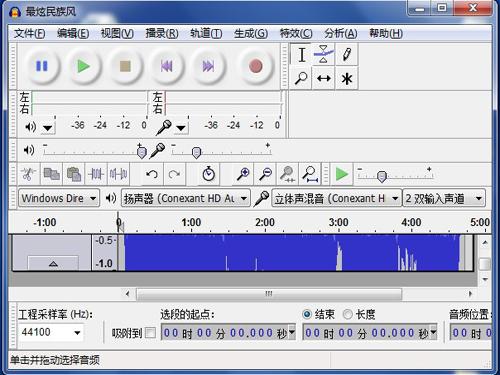
Task: Open selection end time format dropdown arrow
Action: 433,332
